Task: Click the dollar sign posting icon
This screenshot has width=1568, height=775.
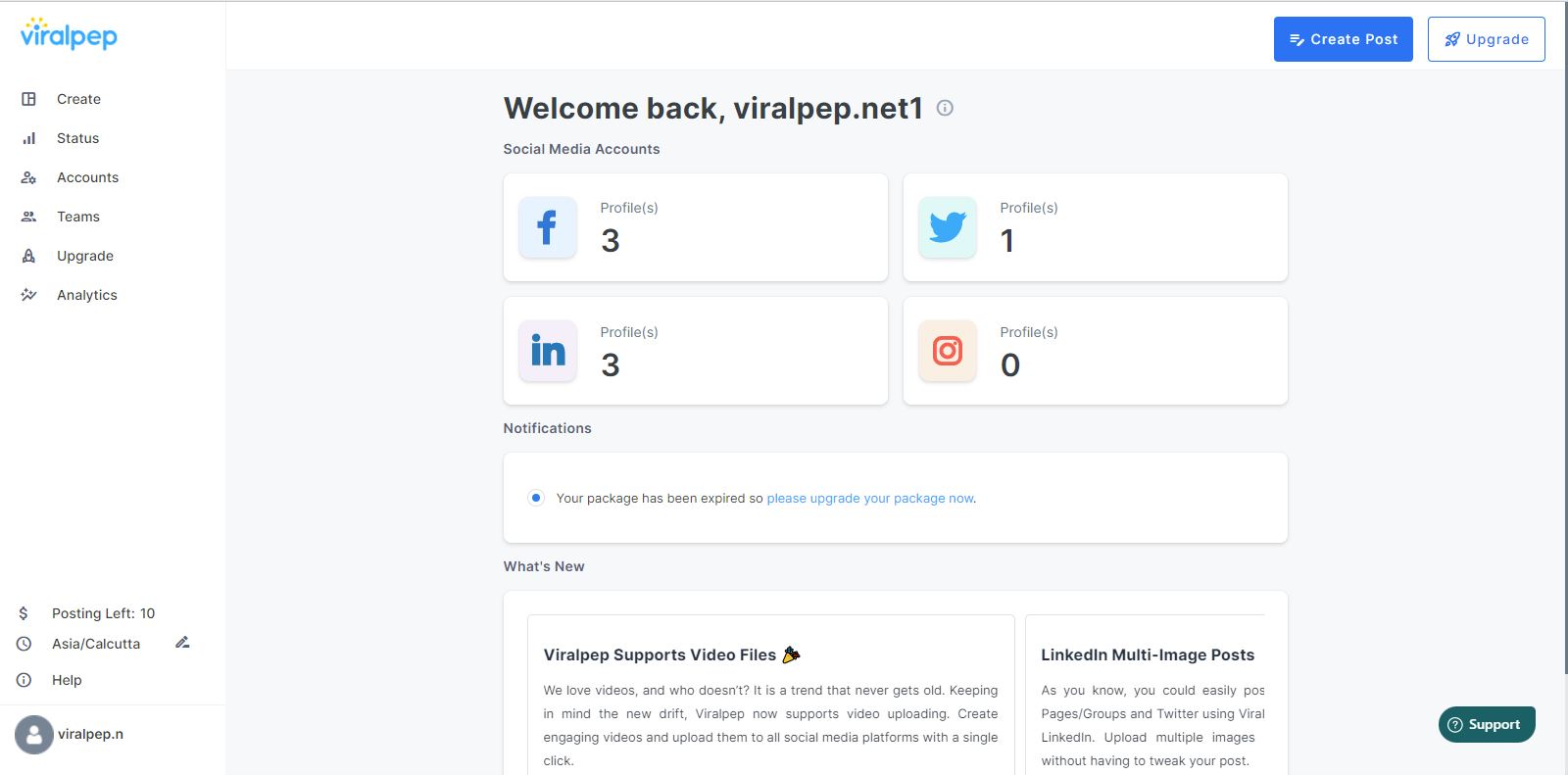Action: coord(24,613)
